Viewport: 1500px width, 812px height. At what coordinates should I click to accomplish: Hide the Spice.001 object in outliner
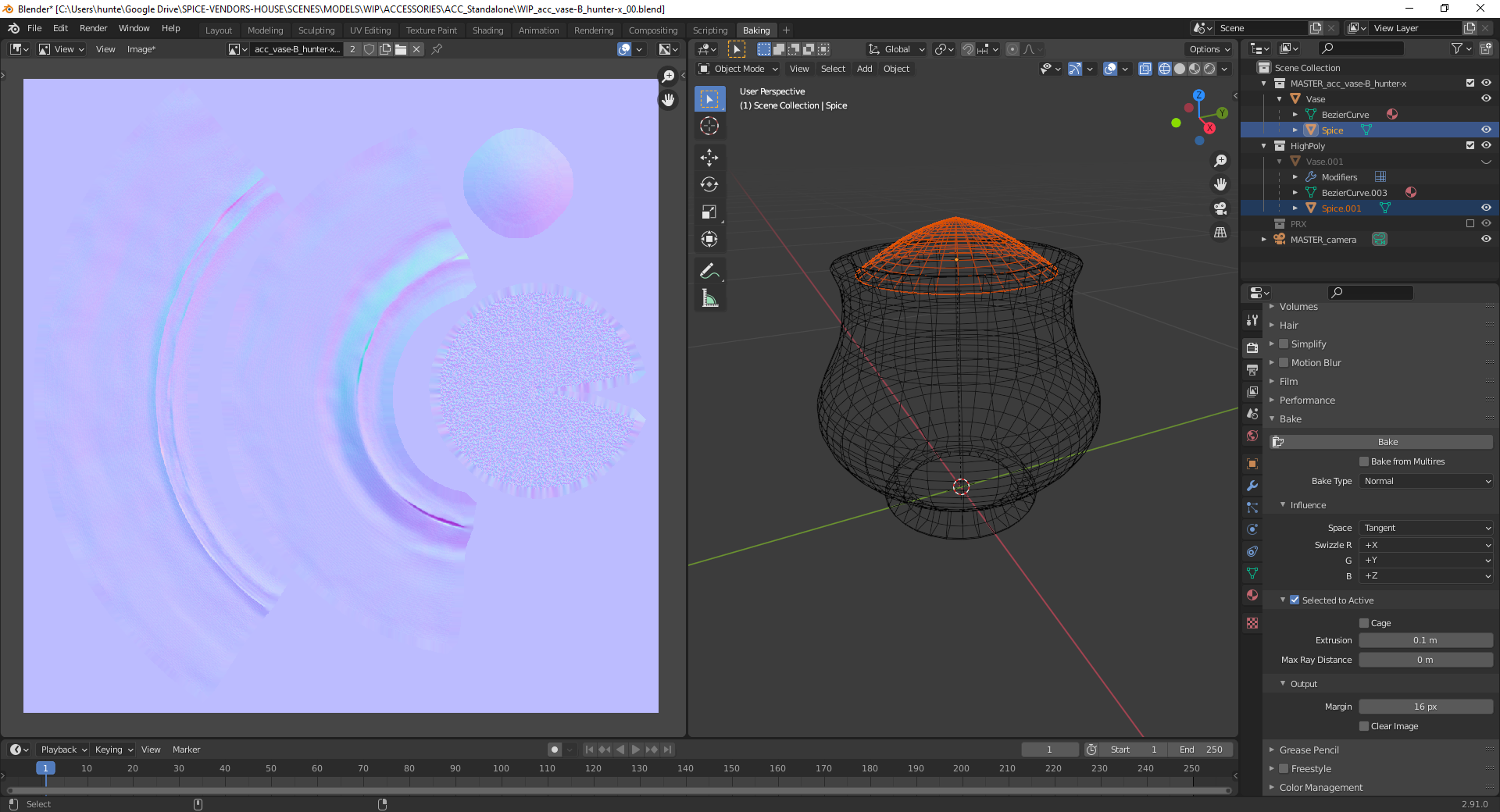pos(1486,208)
